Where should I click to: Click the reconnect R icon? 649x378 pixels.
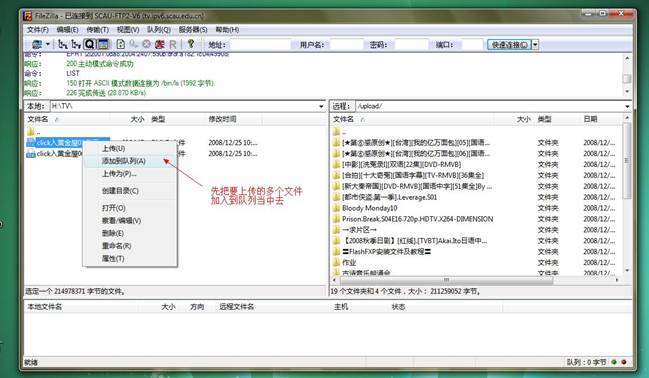click(173, 44)
